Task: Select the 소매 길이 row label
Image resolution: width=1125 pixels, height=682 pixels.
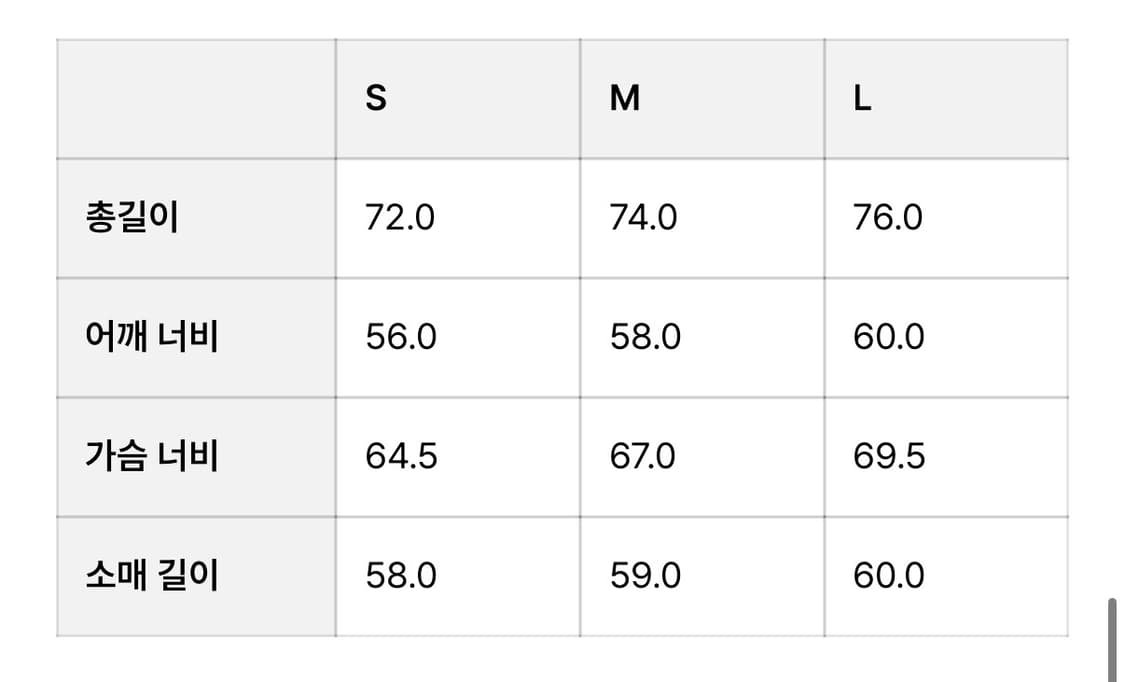Action: tap(152, 576)
